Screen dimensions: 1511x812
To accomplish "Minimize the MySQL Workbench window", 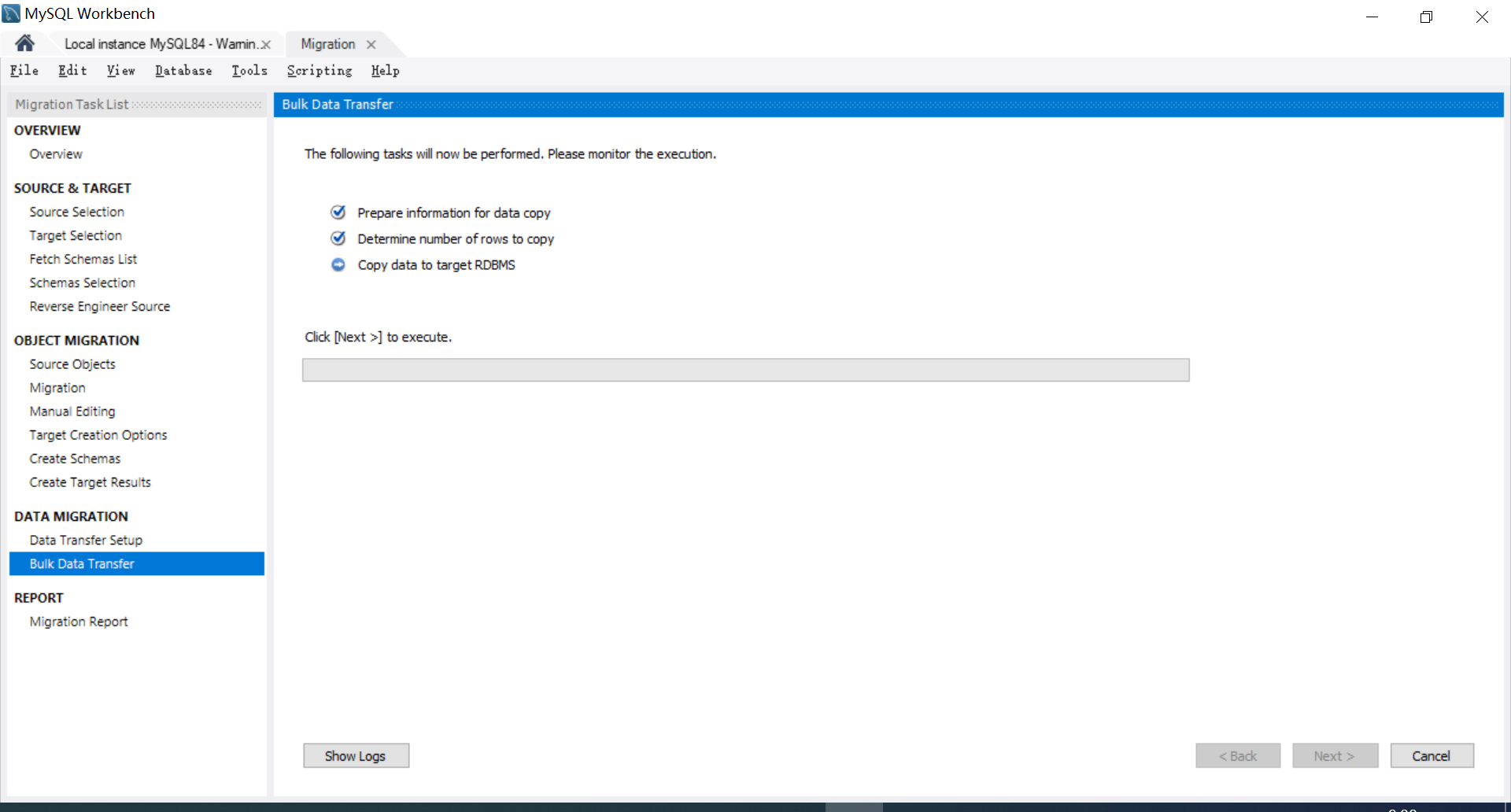I will [x=1372, y=17].
